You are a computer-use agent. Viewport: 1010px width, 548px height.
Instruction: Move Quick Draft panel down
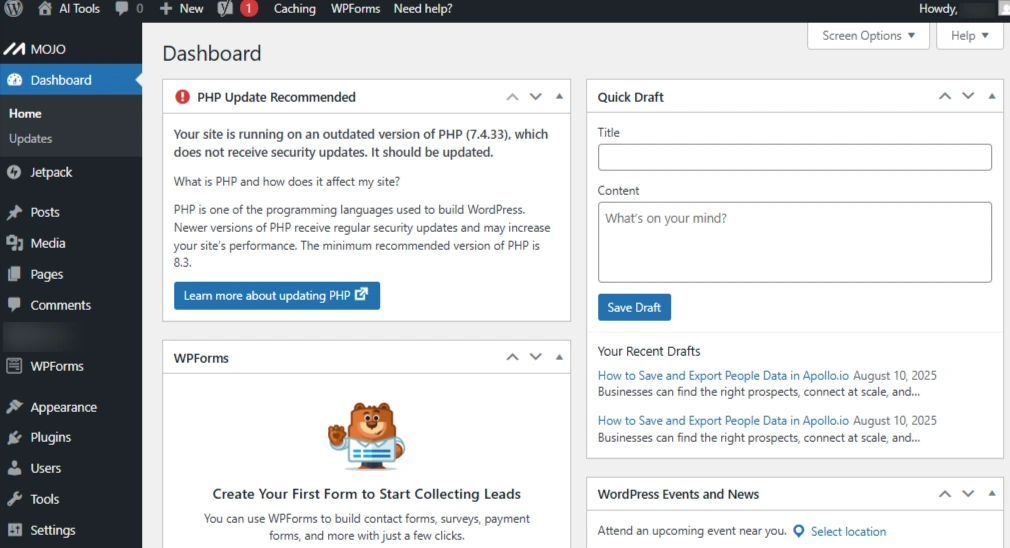968,97
